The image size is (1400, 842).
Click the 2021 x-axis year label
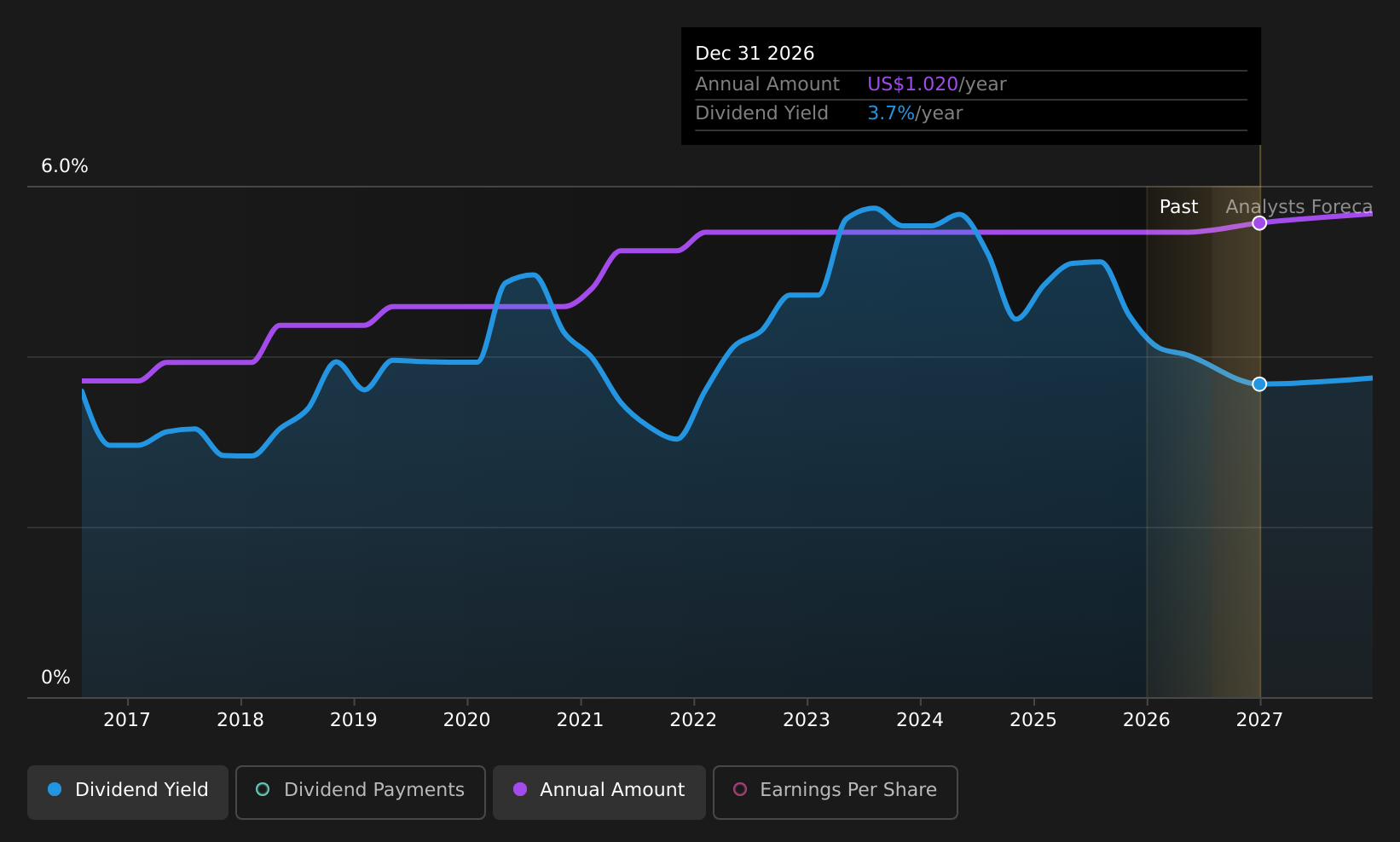click(x=581, y=720)
